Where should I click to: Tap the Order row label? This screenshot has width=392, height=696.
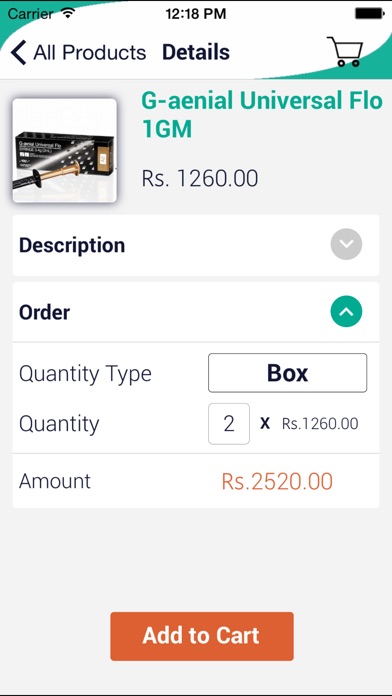click(x=44, y=312)
